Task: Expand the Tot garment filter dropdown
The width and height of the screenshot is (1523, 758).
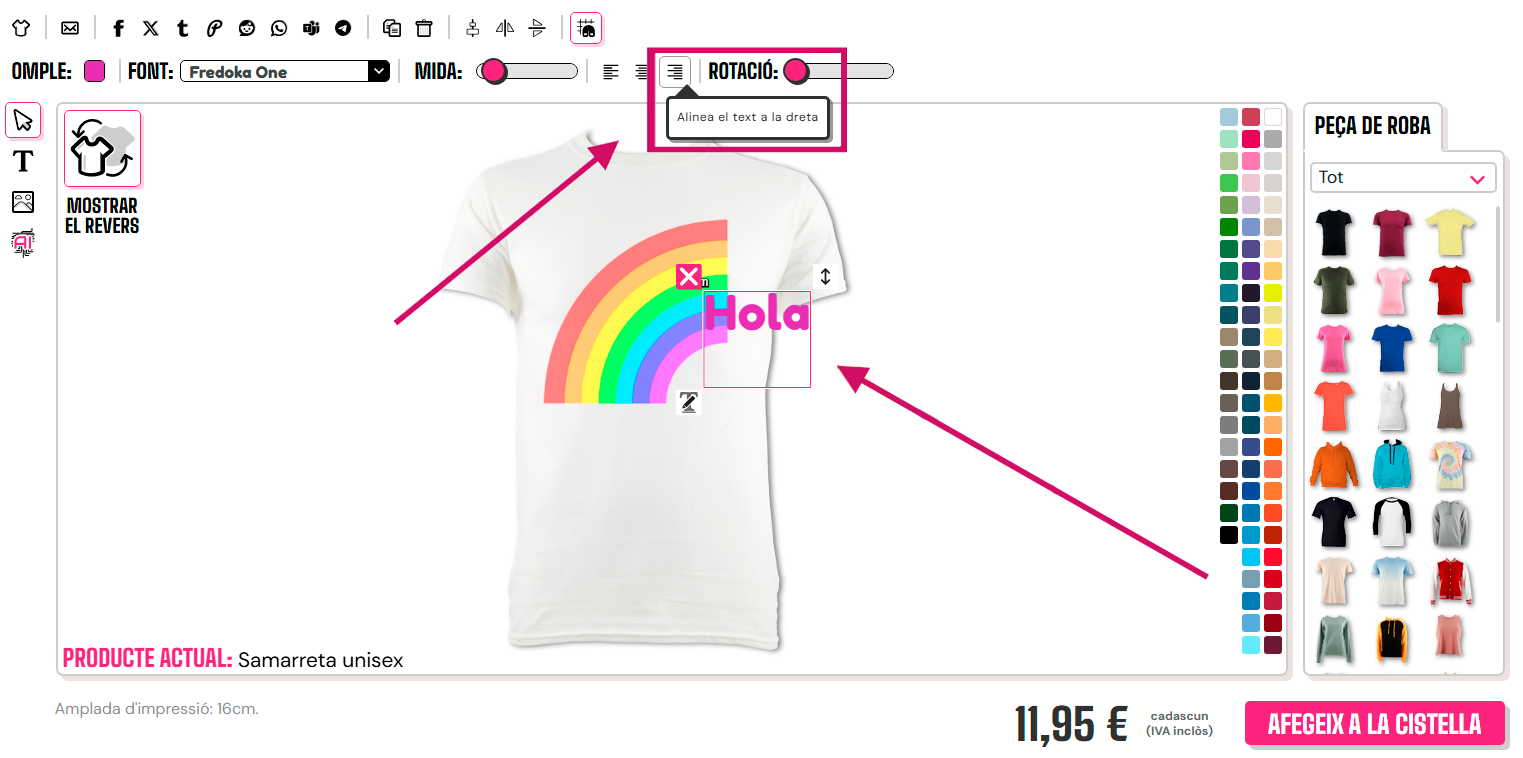Action: pos(1403,178)
